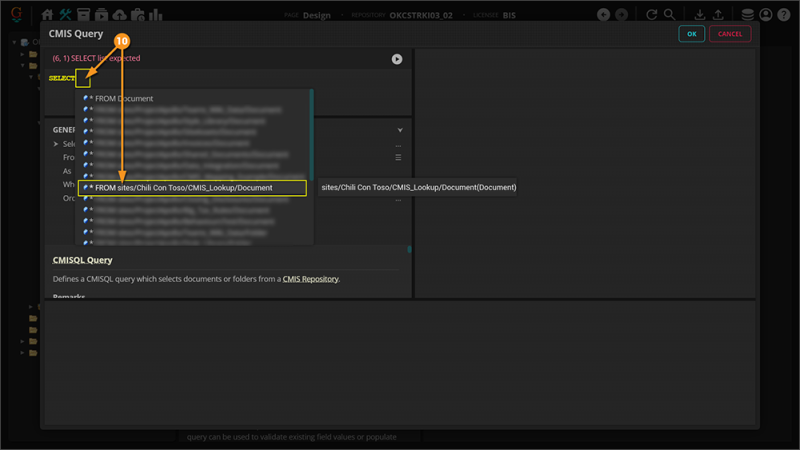Image resolution: width=800 pixels, height=450 pixels.
Task: Click the Design page label in header
Action: [316, 15]
